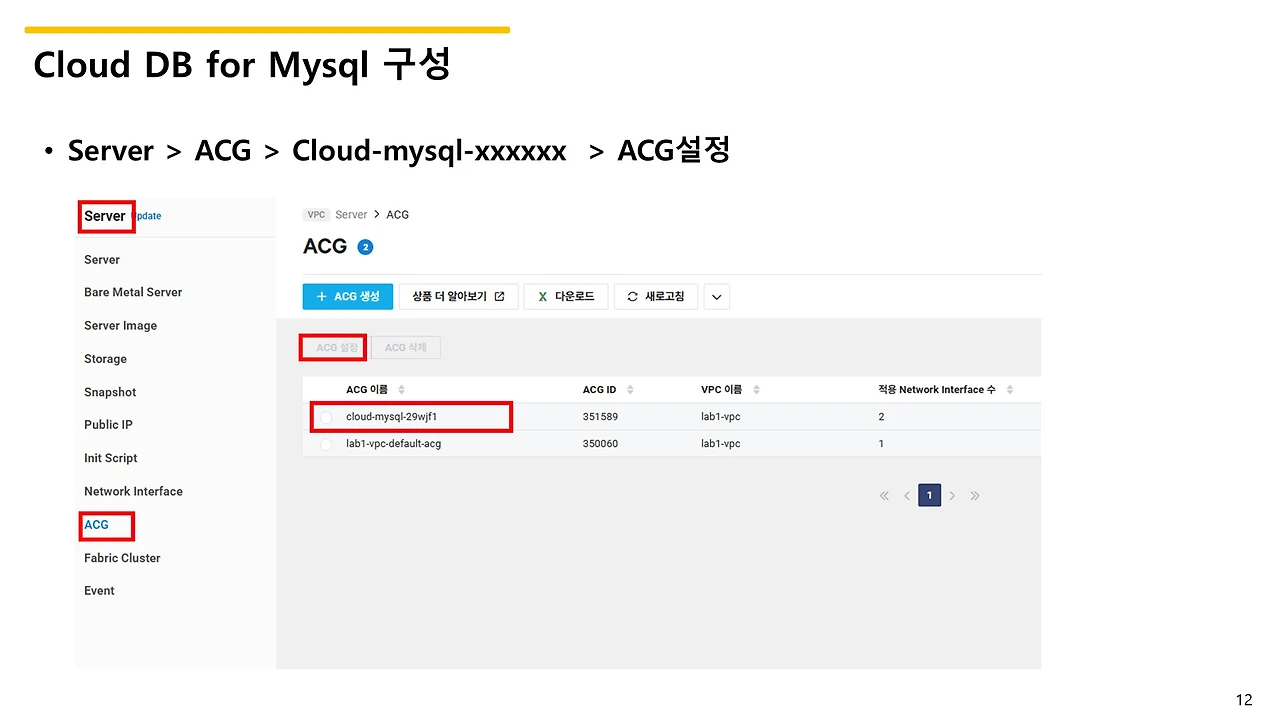Go to next page arrow

[x=952, y=496]
